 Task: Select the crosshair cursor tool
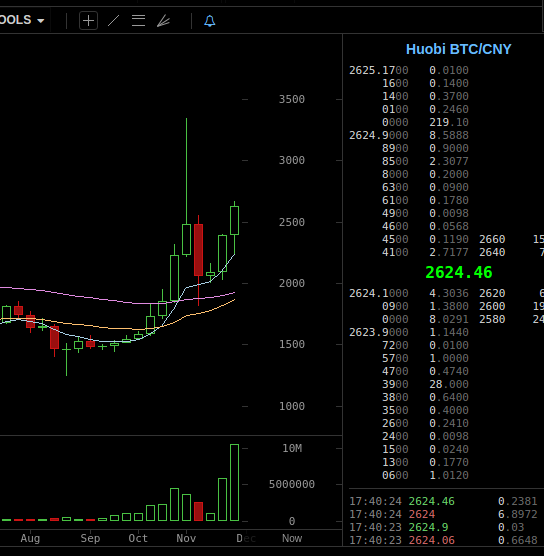(88, 21)
